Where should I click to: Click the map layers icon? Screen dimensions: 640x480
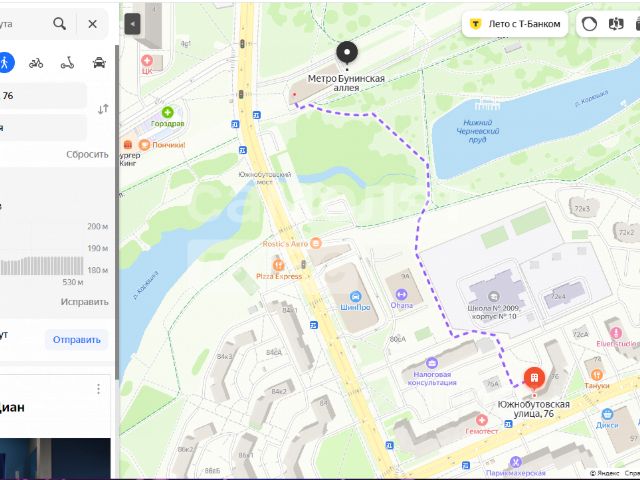[616, 24]
